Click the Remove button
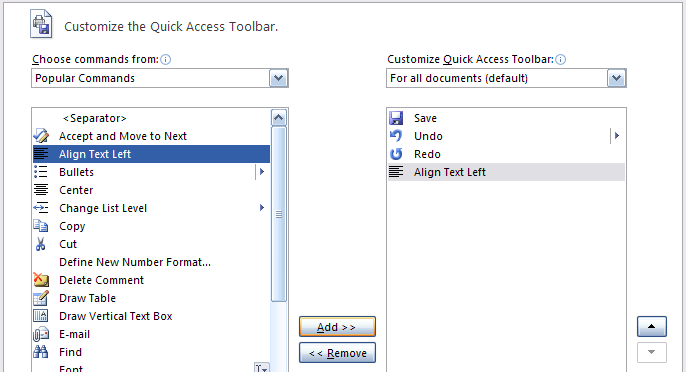 337,353
